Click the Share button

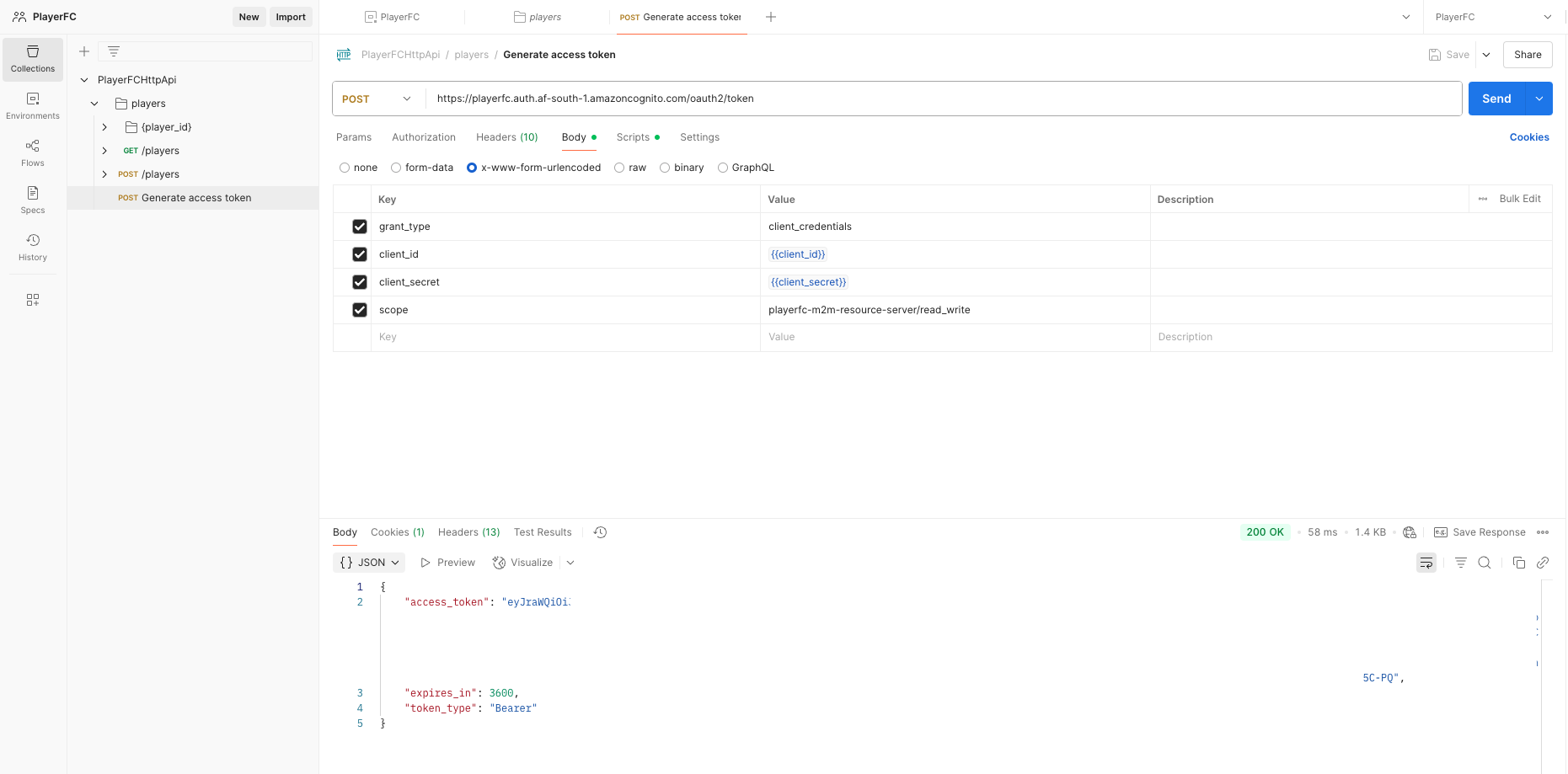tap(1528, 55)
